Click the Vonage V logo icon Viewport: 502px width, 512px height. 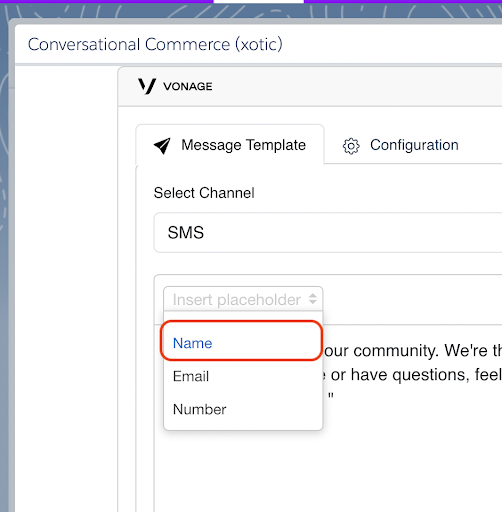[x=147, y=86]
